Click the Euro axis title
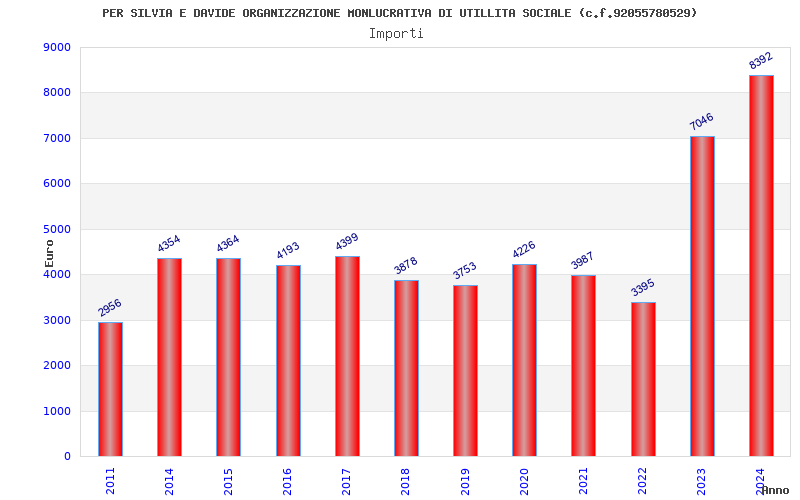Viewport: 800px width, 500px height. (x=49, y=254)
